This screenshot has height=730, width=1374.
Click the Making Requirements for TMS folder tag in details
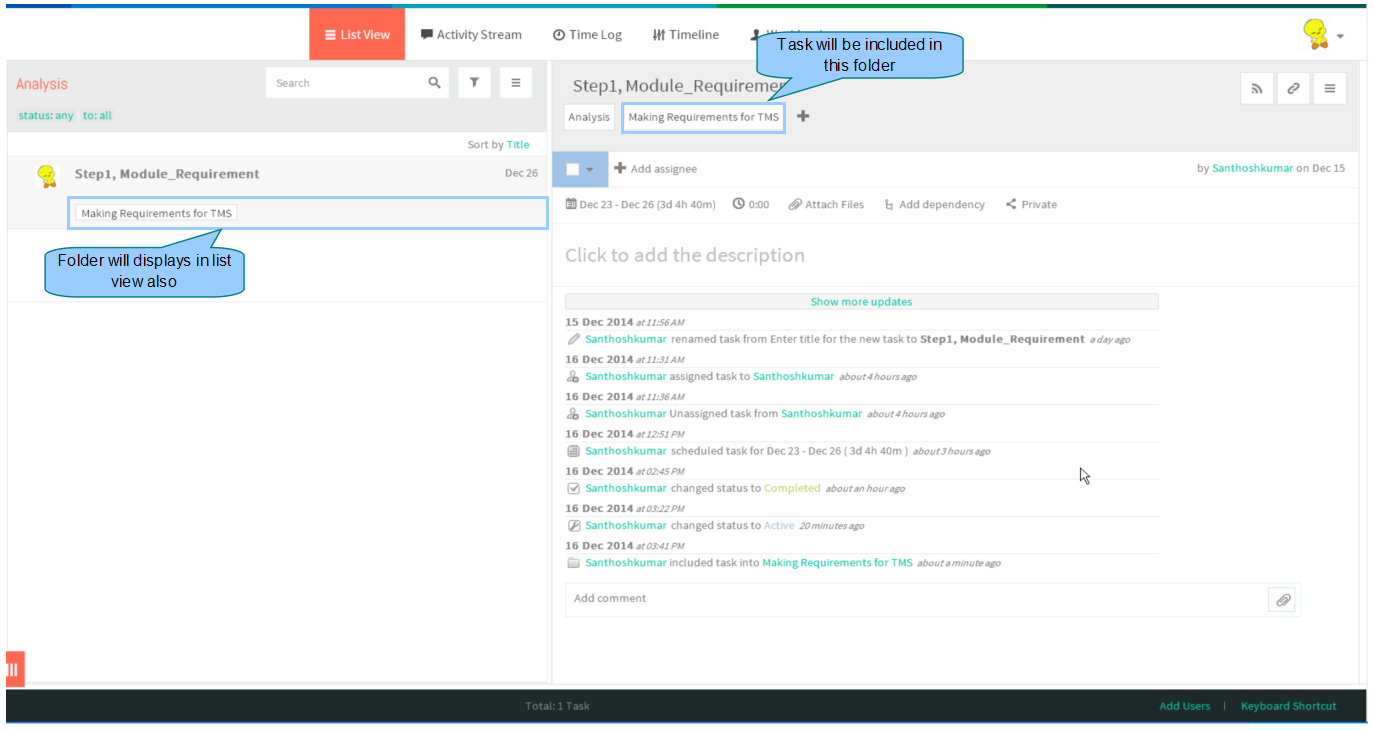704,117
